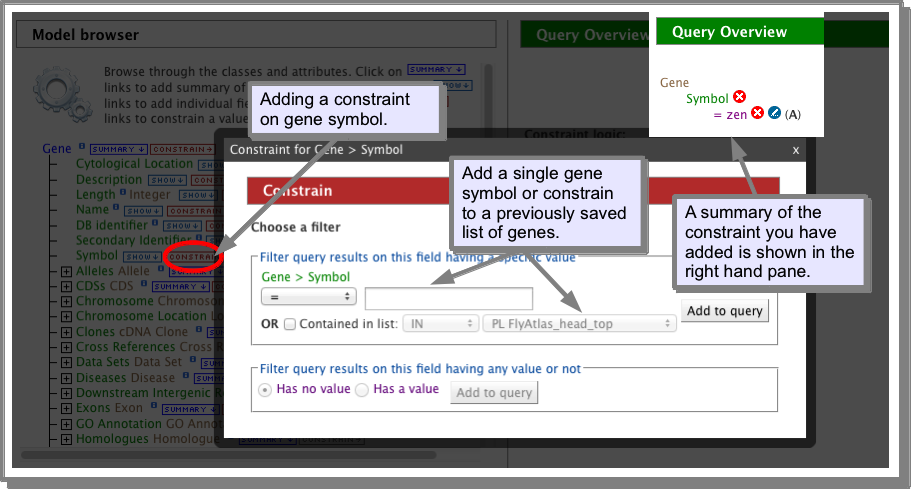Expand the CDSs CDS tree node

(x=66, y=287)
